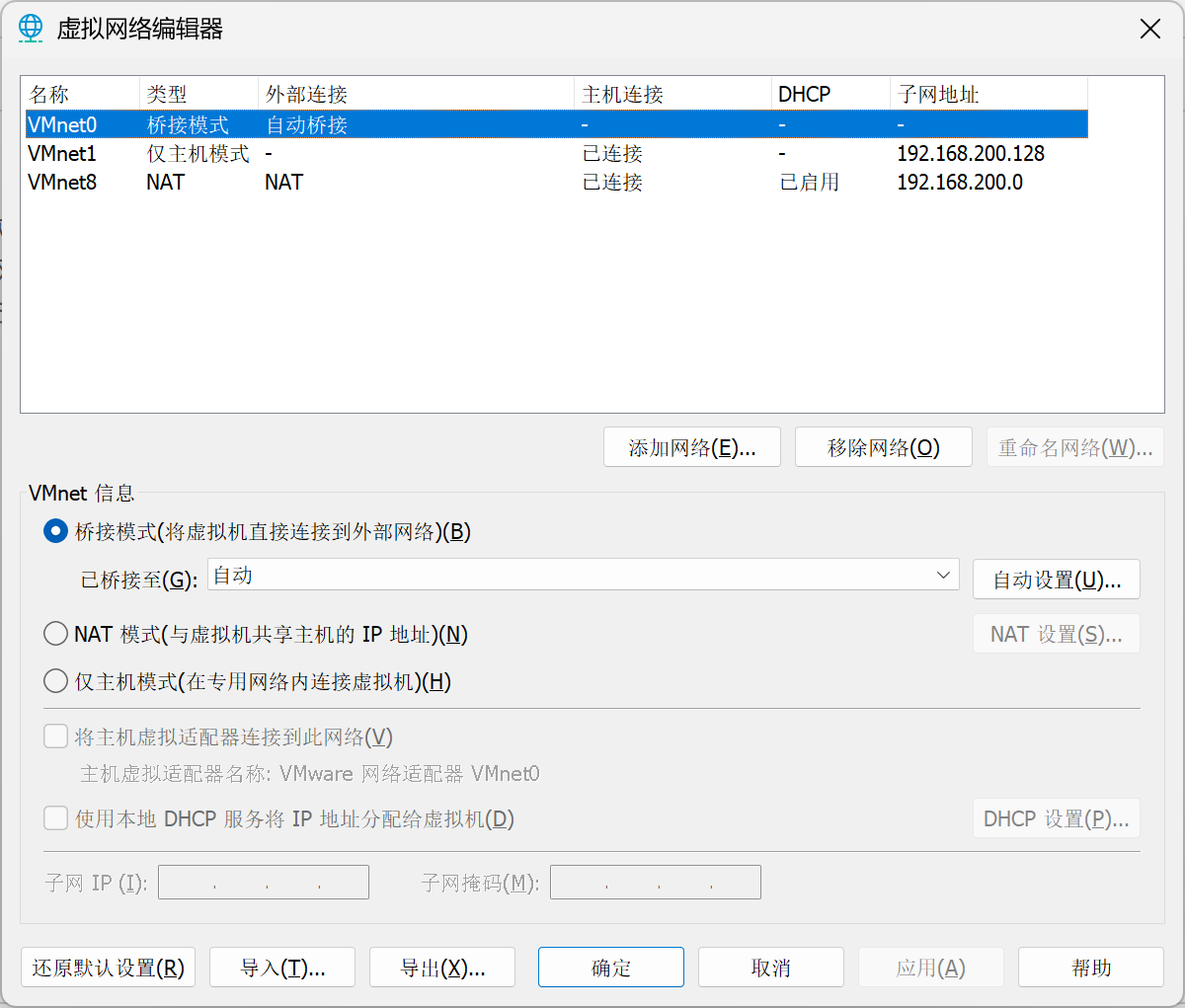This screenshot has width=1185, height=1008.
Task: Click subnet address 192.168.200.0
Action: click(960, 182)
